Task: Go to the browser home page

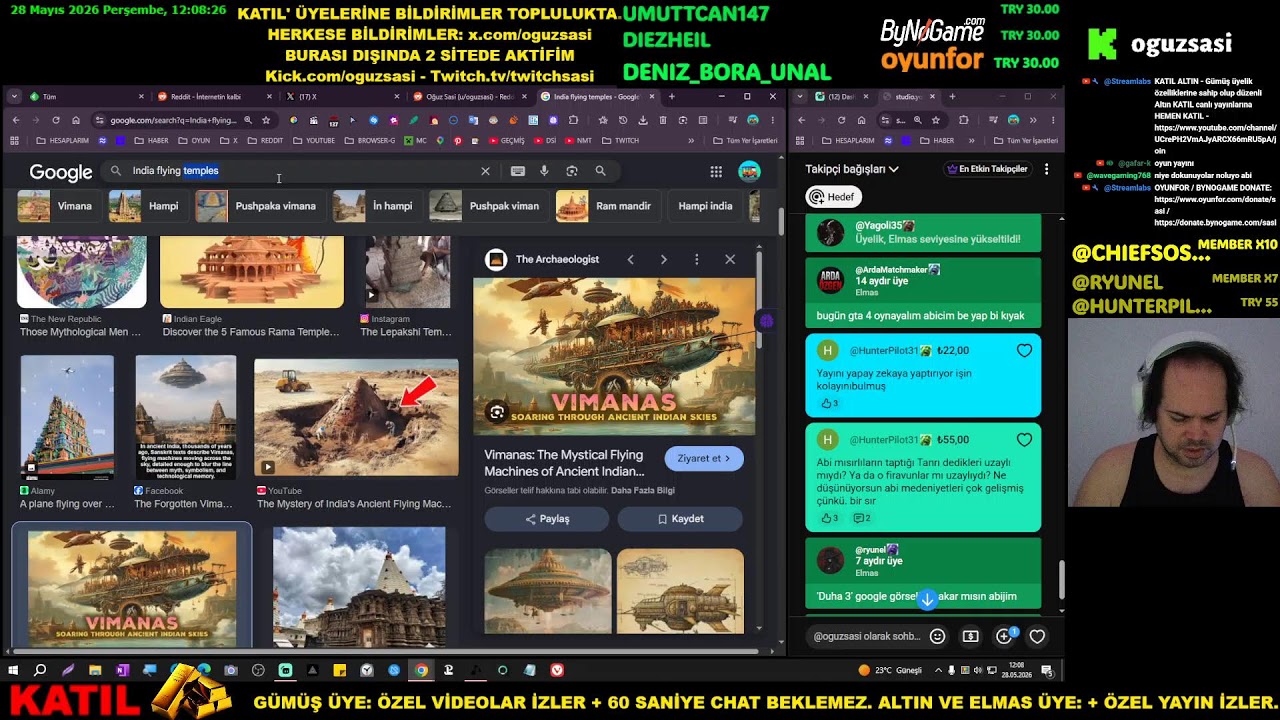Action: point(75,120)
